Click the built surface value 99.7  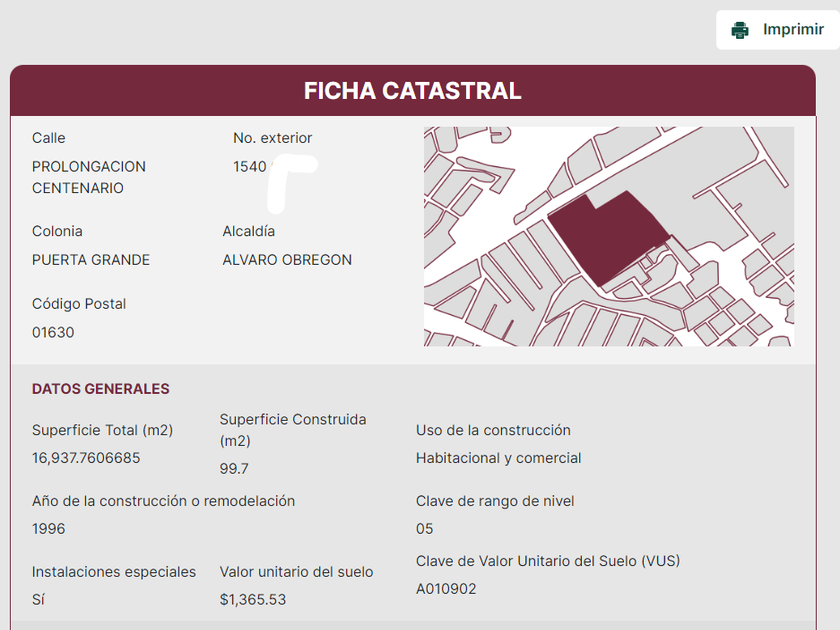pyautogui.click(x=234, y=468)
